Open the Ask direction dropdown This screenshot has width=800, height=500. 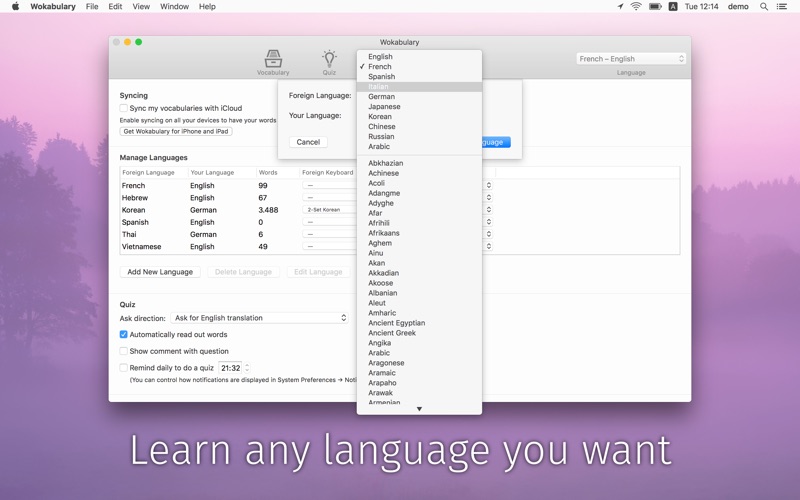pyautogui.click(x=260, y=318)
